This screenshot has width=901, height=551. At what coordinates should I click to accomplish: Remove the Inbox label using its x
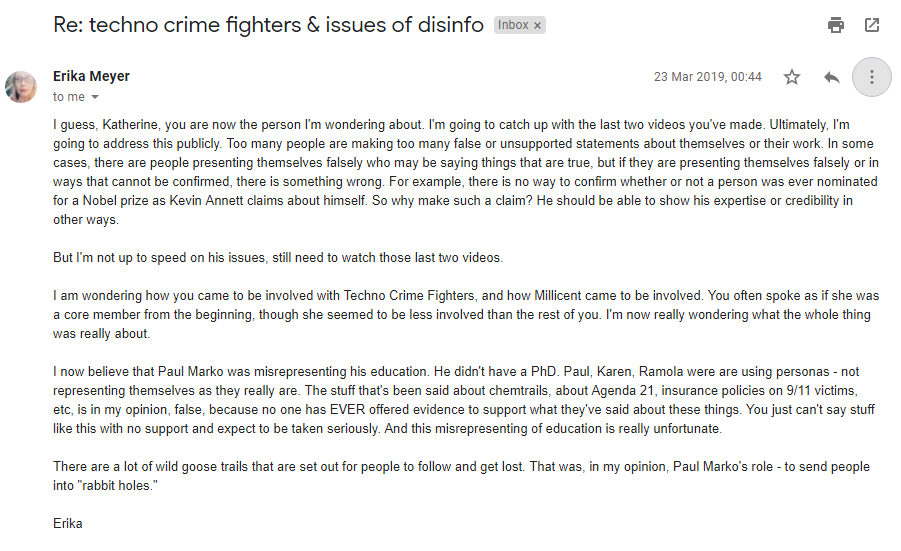coord(537,26)
